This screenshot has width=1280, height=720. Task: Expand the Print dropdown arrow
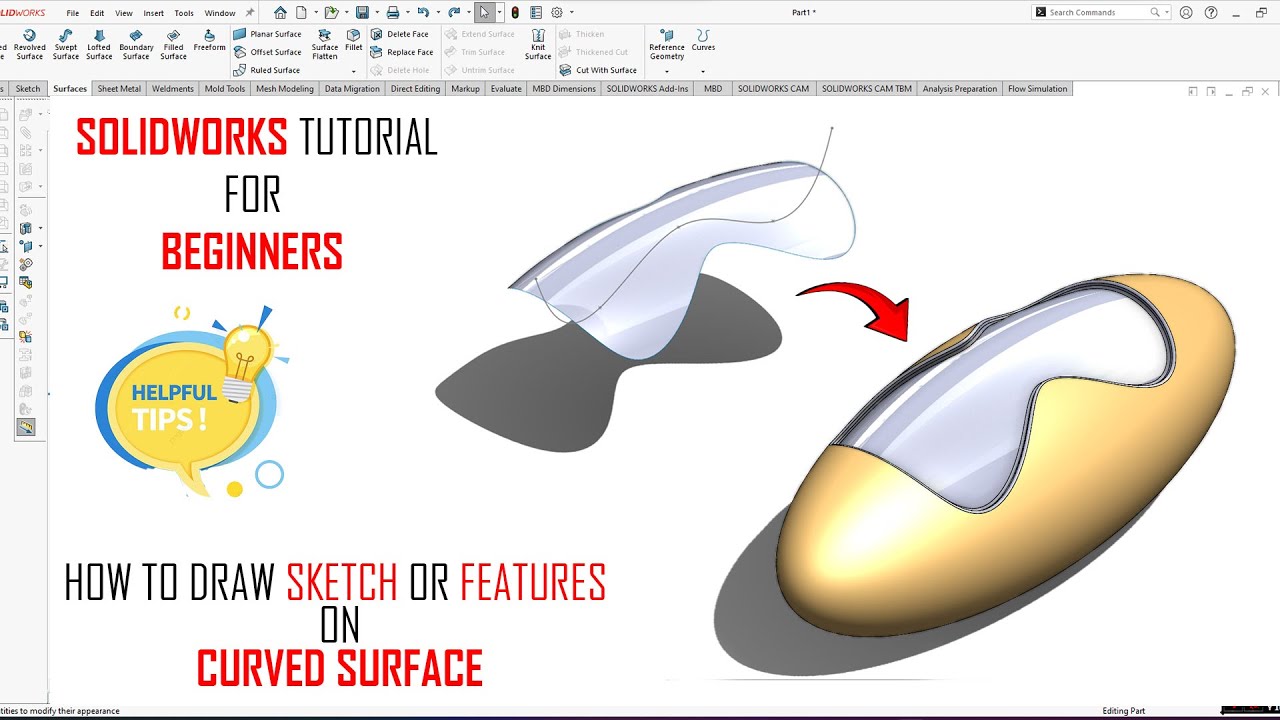[x=406, y=13]
